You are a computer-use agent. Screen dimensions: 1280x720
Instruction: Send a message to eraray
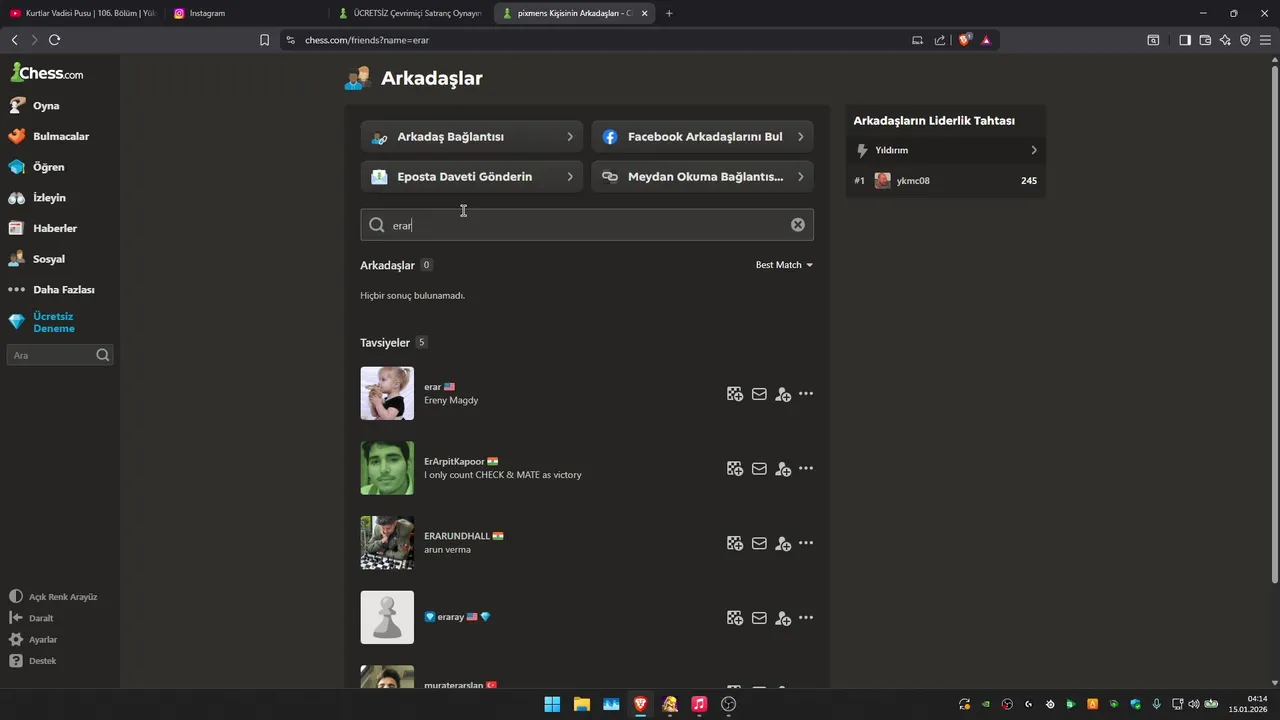point(759,618)
